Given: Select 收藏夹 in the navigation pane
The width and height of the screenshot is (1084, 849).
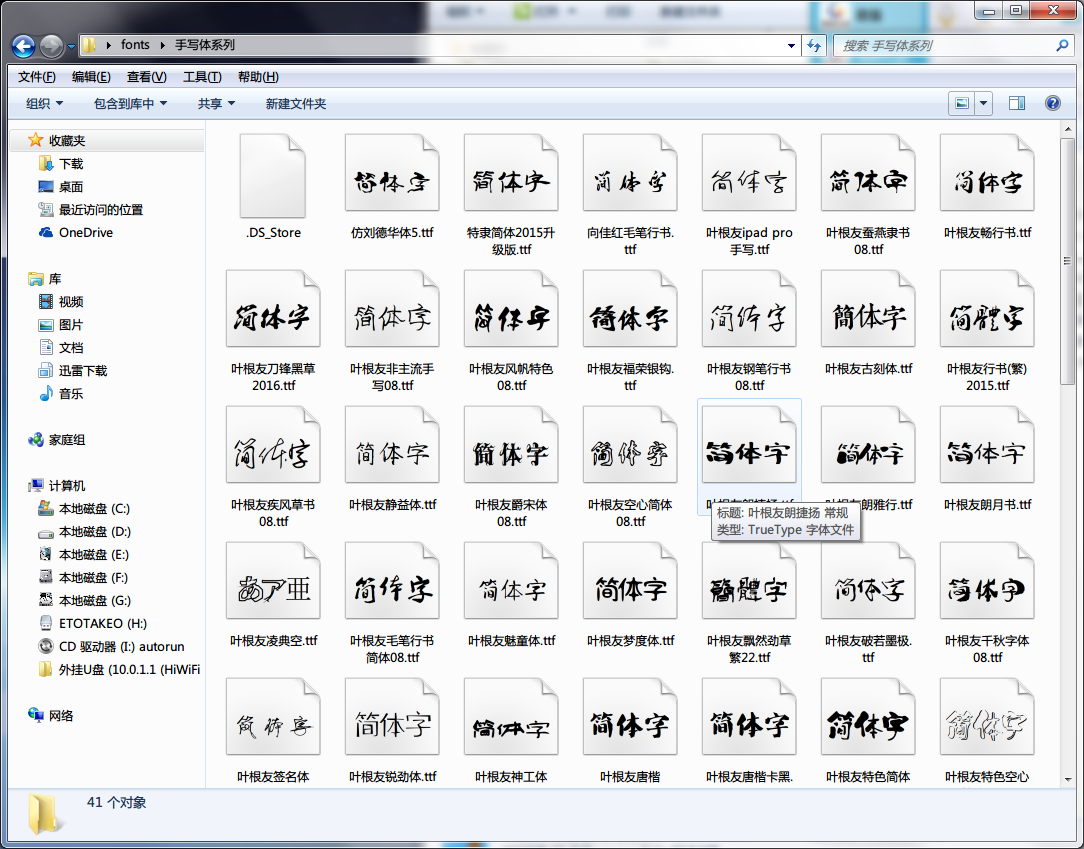Looking at the screenshot, I should tap(66, 140).
